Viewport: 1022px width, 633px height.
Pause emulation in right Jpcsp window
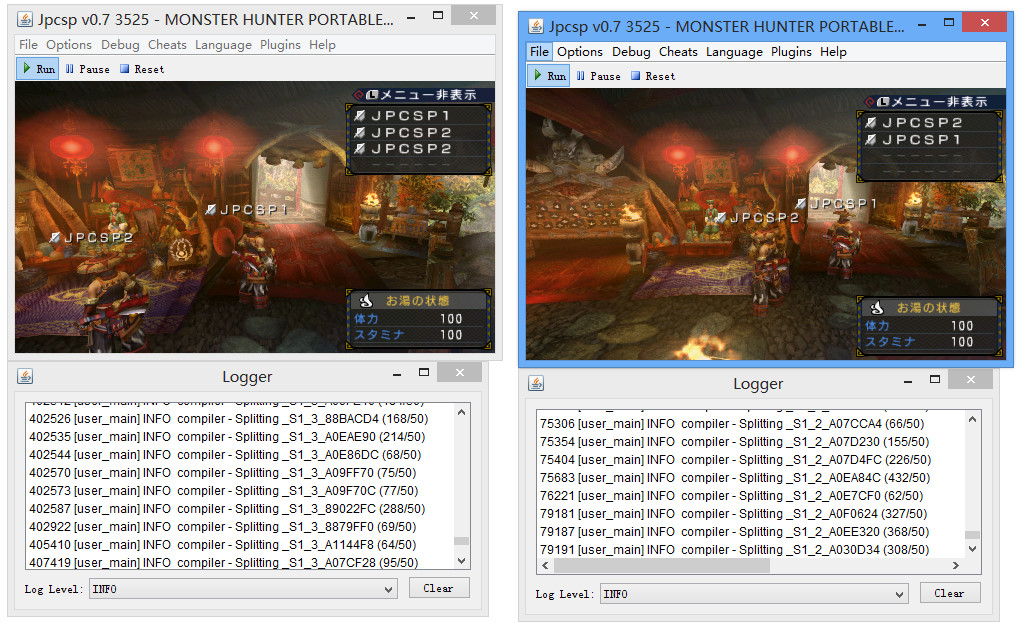[598, 76]
